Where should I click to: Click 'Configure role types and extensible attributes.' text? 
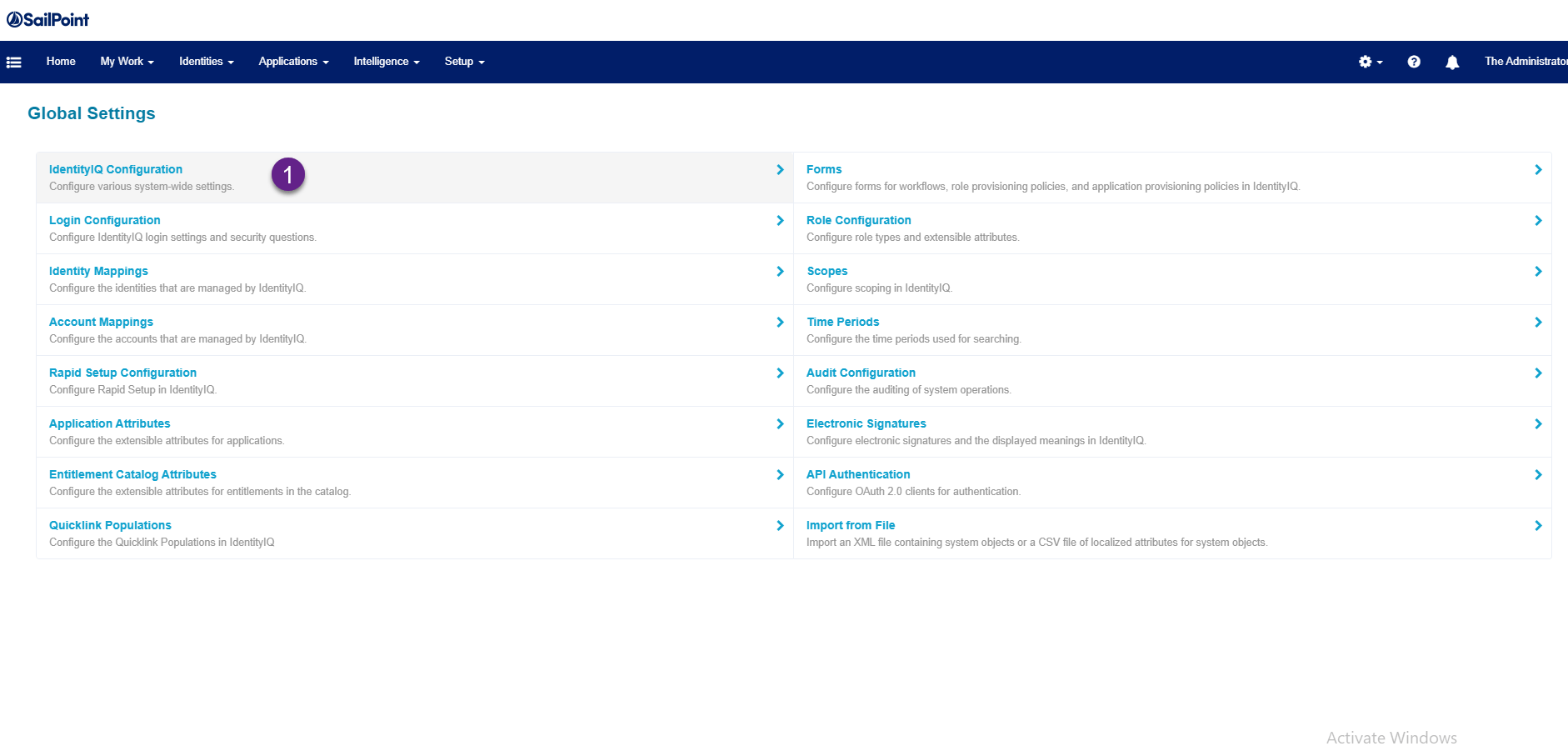tap(912, 238)
